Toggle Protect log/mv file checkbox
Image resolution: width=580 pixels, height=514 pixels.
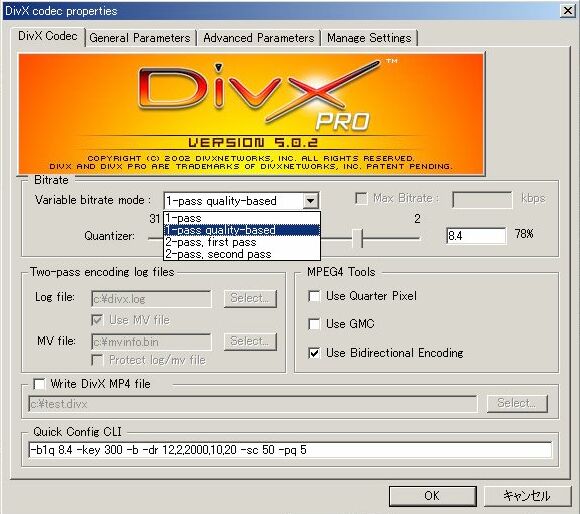point(97,360)
